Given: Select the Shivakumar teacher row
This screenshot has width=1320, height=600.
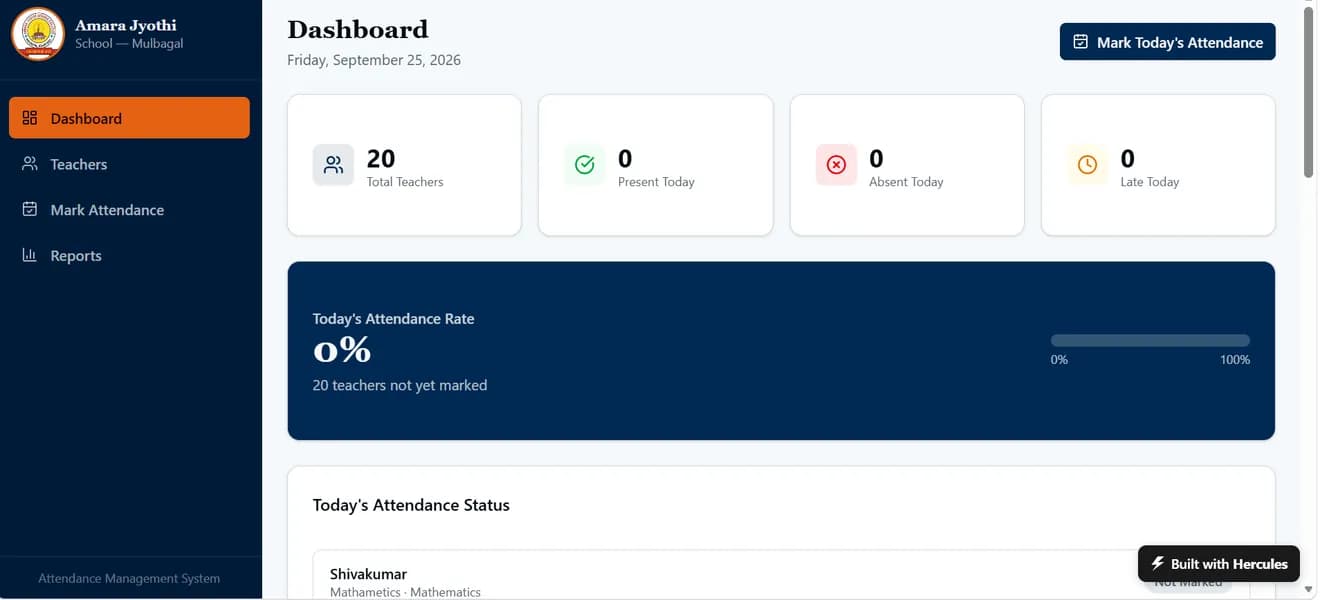Looking at the screenshot, I should coord(781,576).
